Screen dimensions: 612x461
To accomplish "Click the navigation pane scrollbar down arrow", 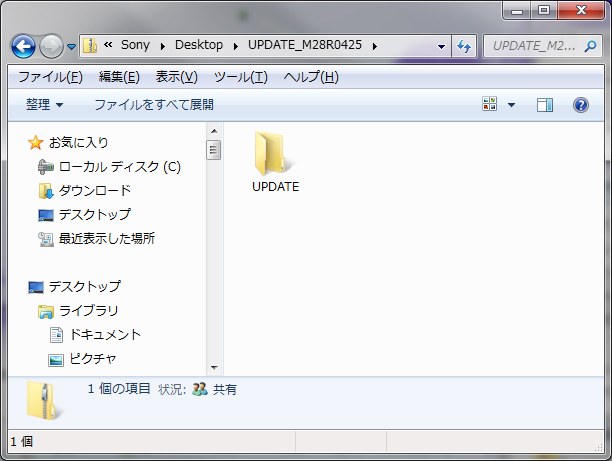I will [x=213, y=368].
